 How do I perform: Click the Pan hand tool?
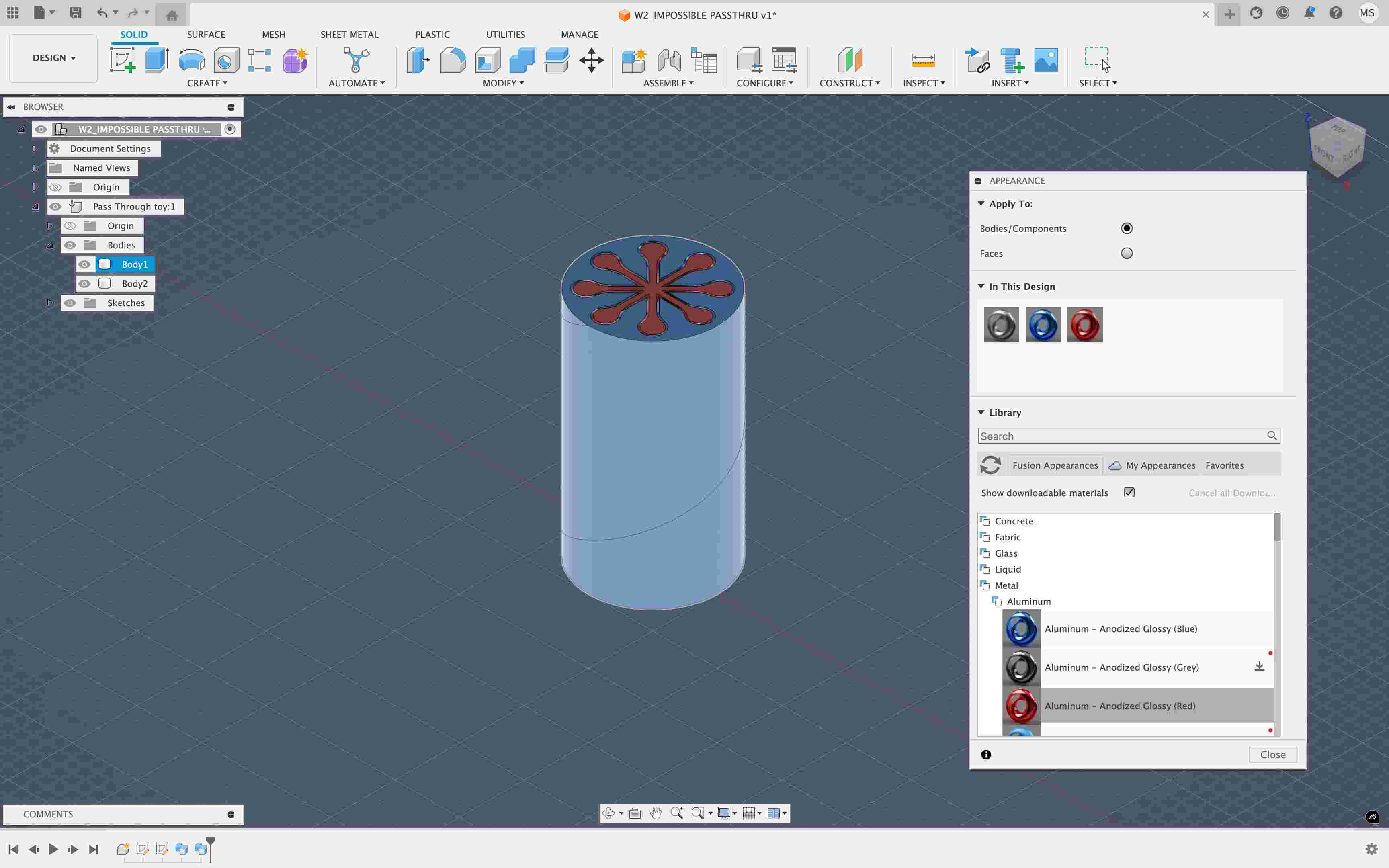point(656,813)
